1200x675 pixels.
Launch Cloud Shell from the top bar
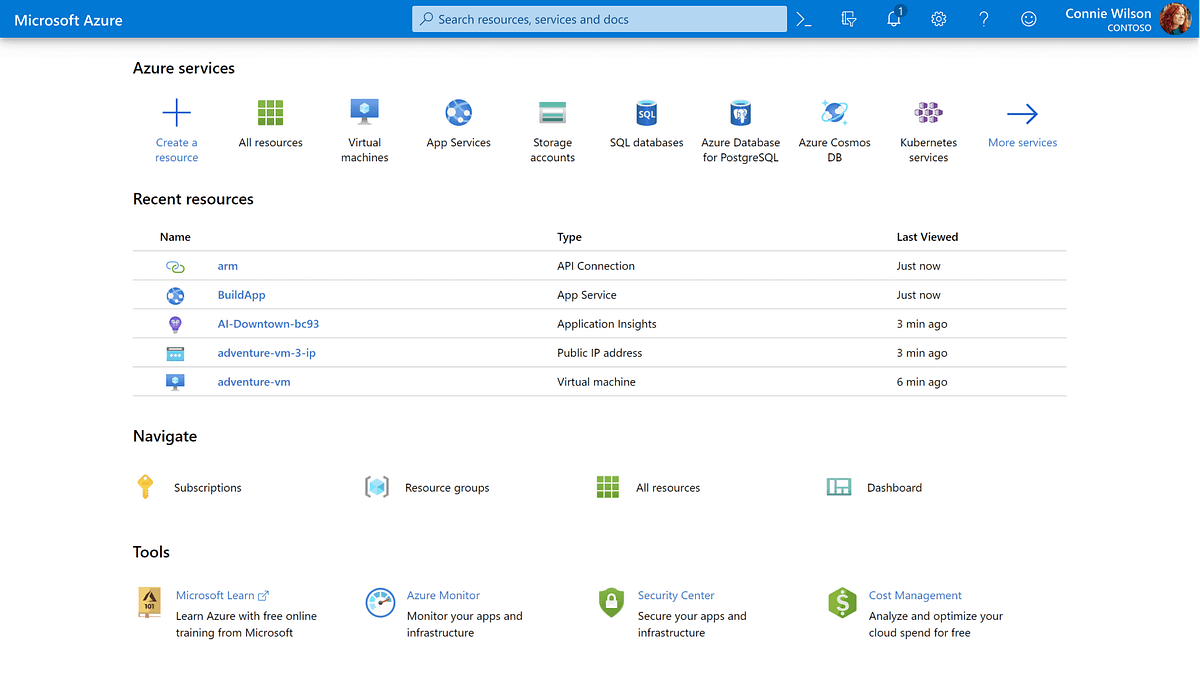click(804, 18)
